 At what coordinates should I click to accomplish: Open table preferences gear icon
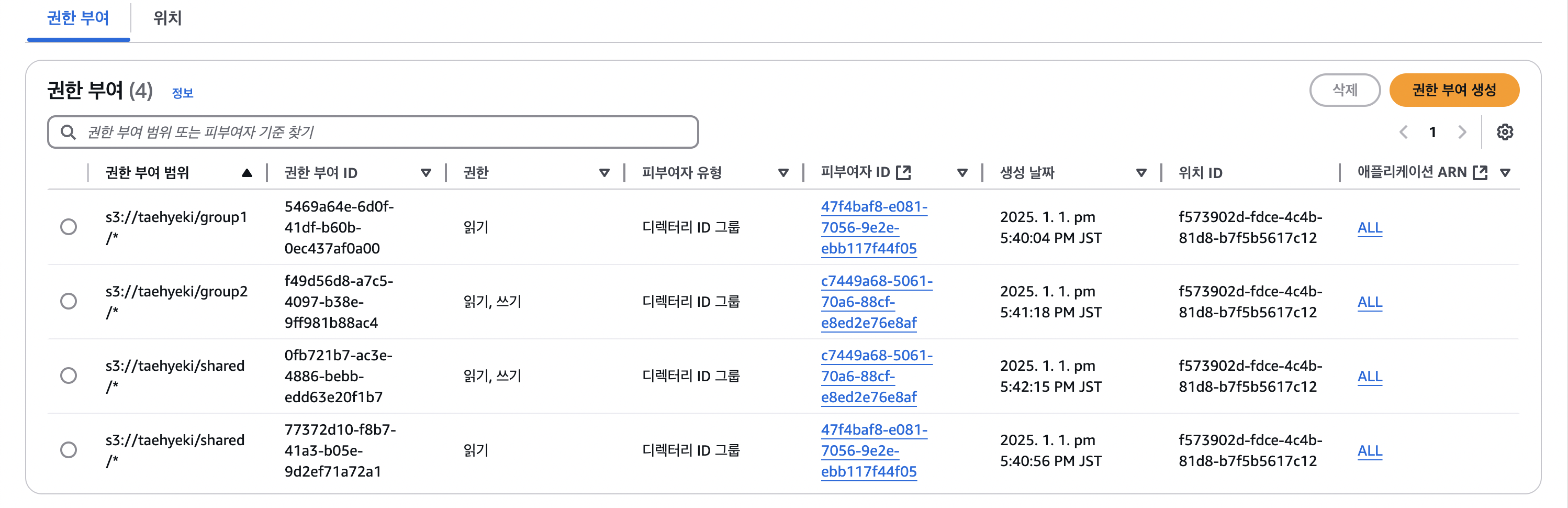pyautogui.click(x=1505, y=132)
